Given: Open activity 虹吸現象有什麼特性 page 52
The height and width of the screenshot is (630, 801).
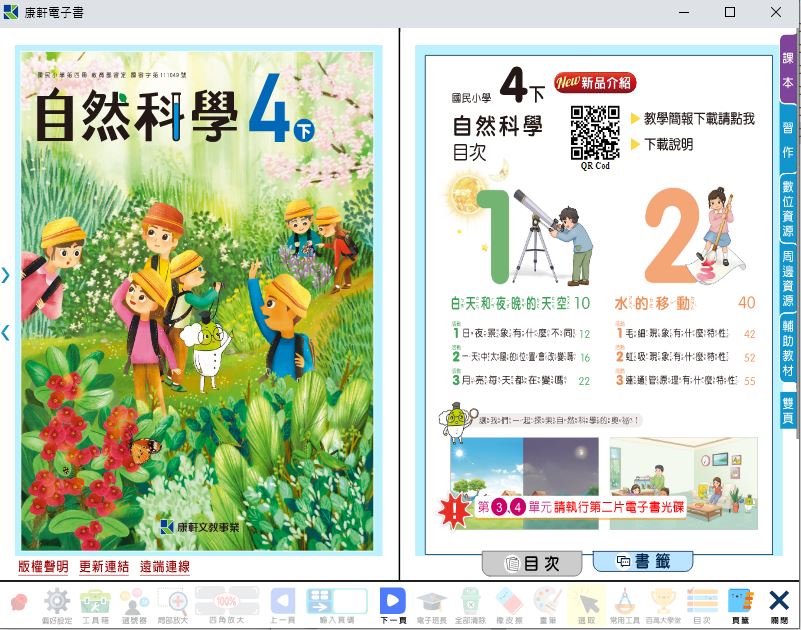Looking at the screenshot, I should point(685,357).
